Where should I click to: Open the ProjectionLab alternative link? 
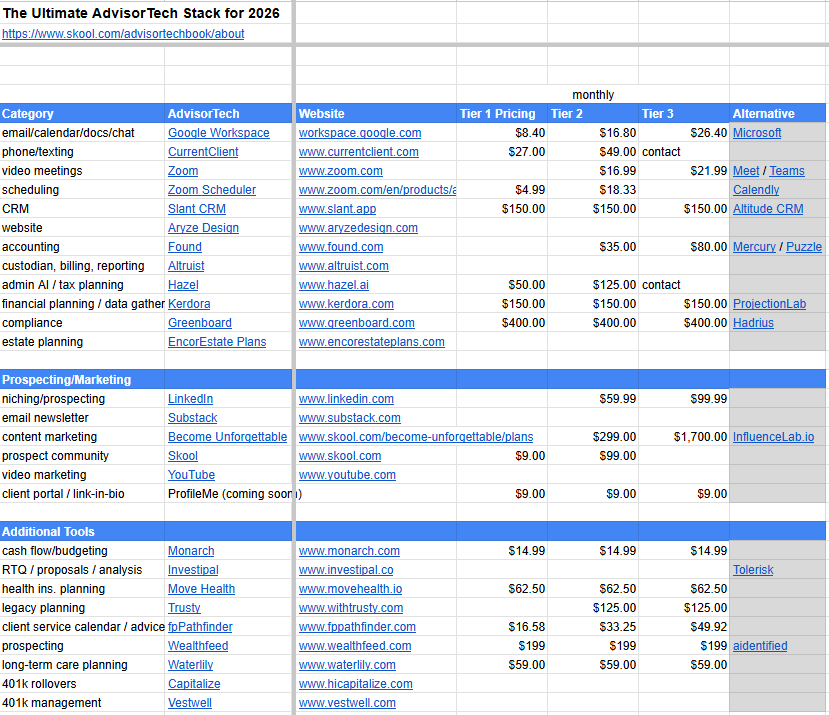pyautogui.click(x=770, y=304)
